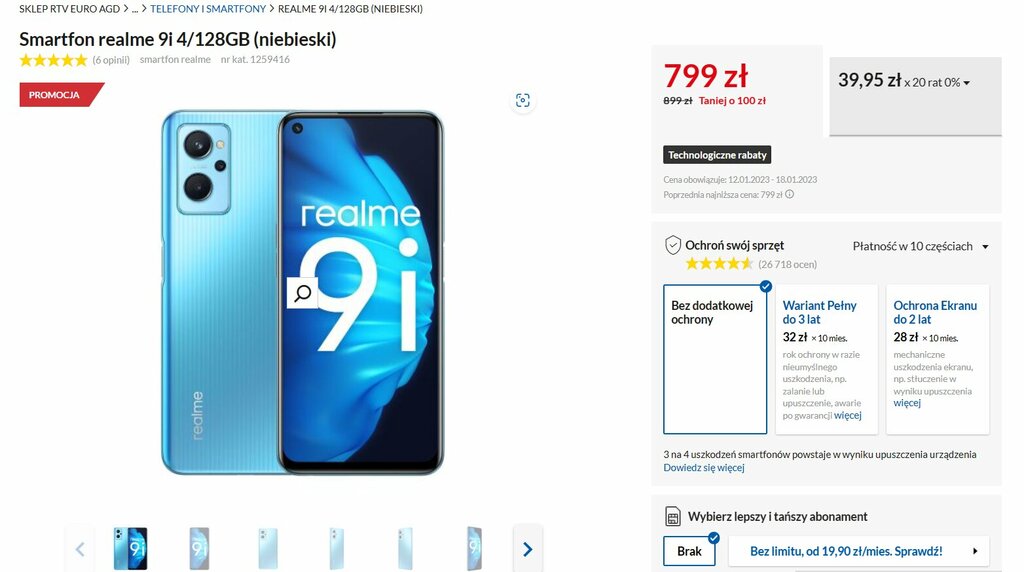This screenshot has height=572, width=1024.
Task: Select Bez dodatkowej ochrony option
Action: pos(715,359)
